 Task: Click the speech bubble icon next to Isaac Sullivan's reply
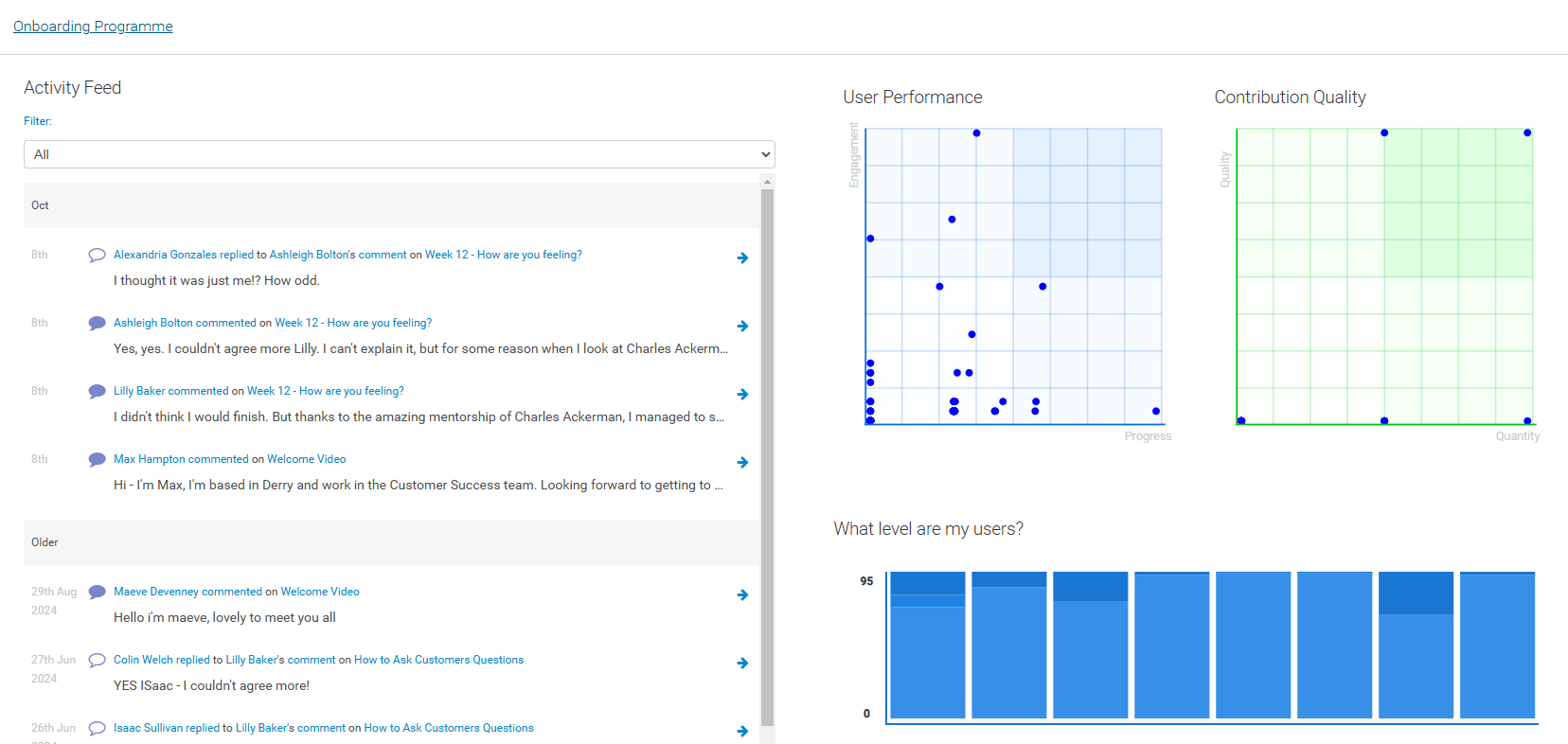coord(97,728)
